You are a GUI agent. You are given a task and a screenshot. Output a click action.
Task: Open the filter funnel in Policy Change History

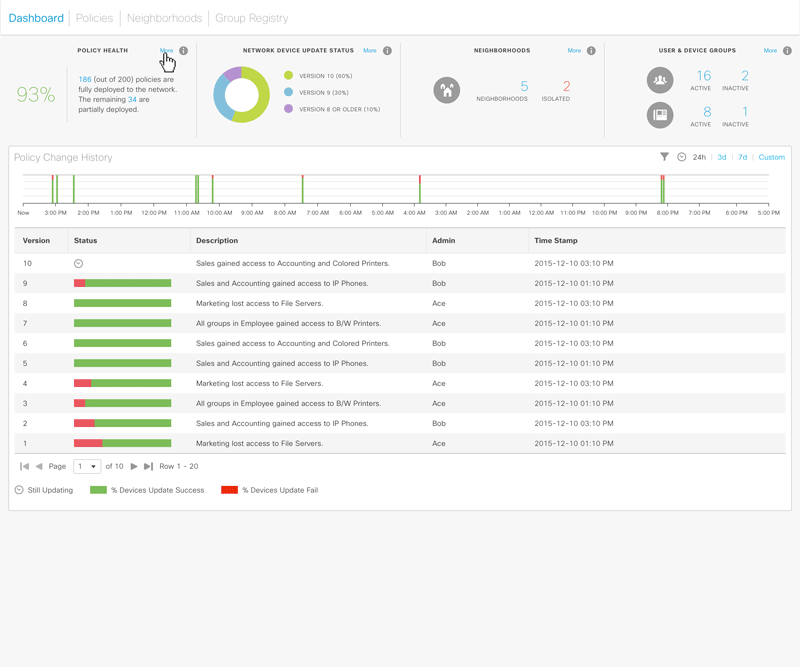pyautogui.click(x=664, y=157)
